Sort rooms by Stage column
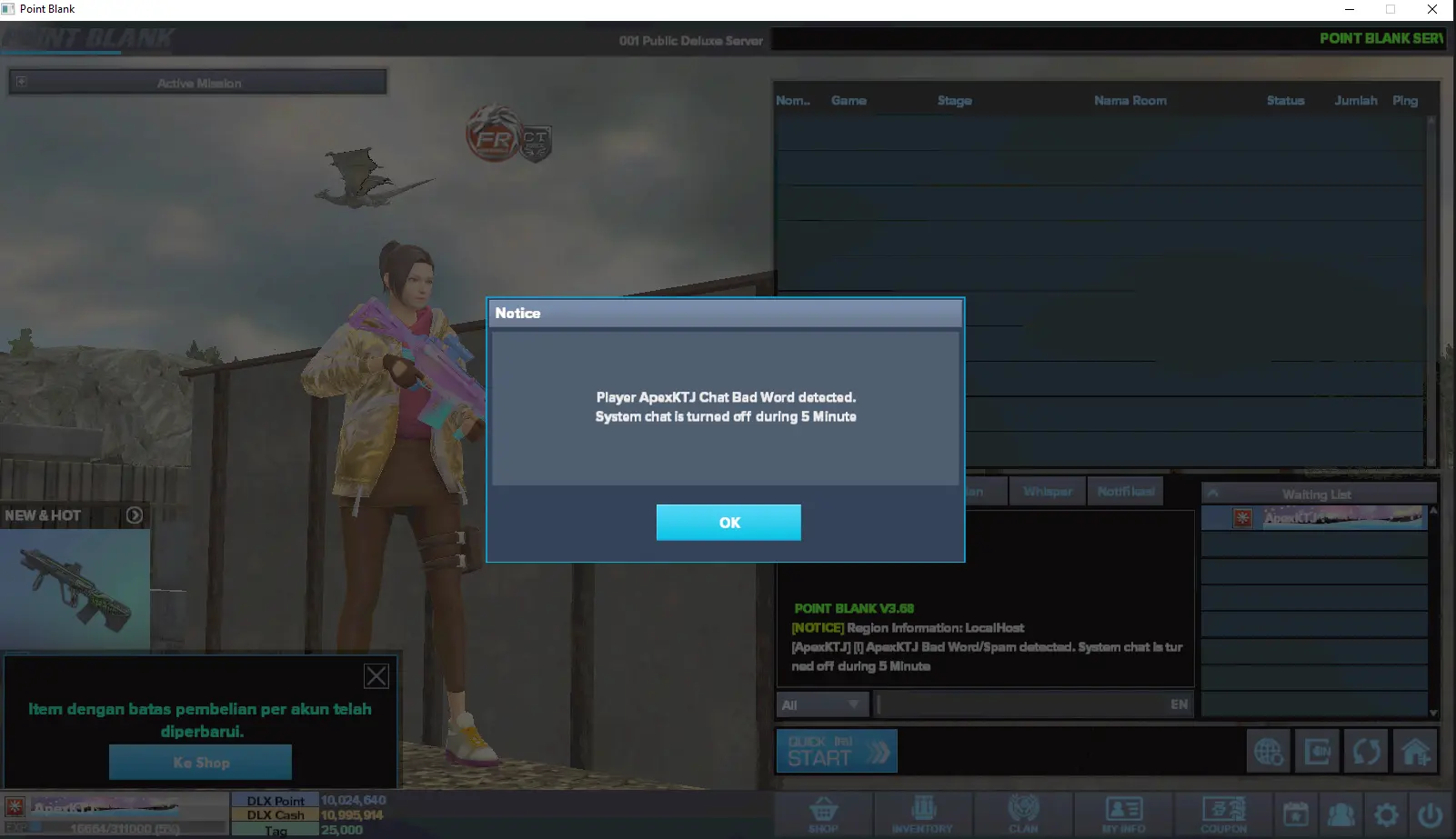This screenshot has height=839, width=1456. point(955,101)
